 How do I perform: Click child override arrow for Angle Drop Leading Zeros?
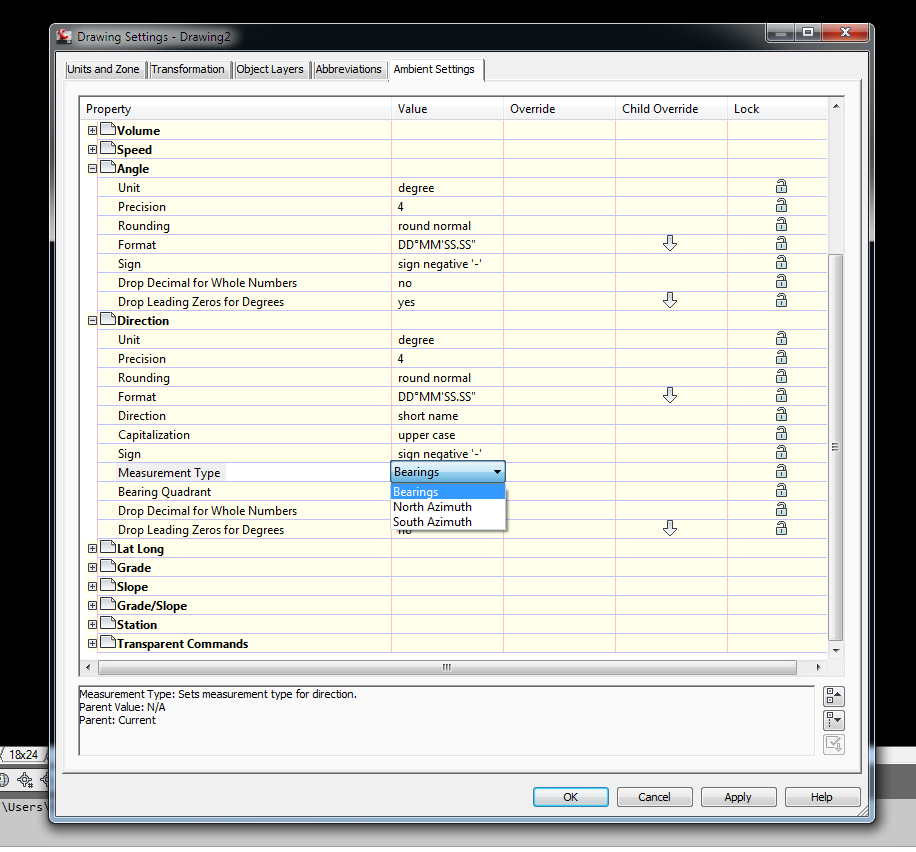coord(670,300)
